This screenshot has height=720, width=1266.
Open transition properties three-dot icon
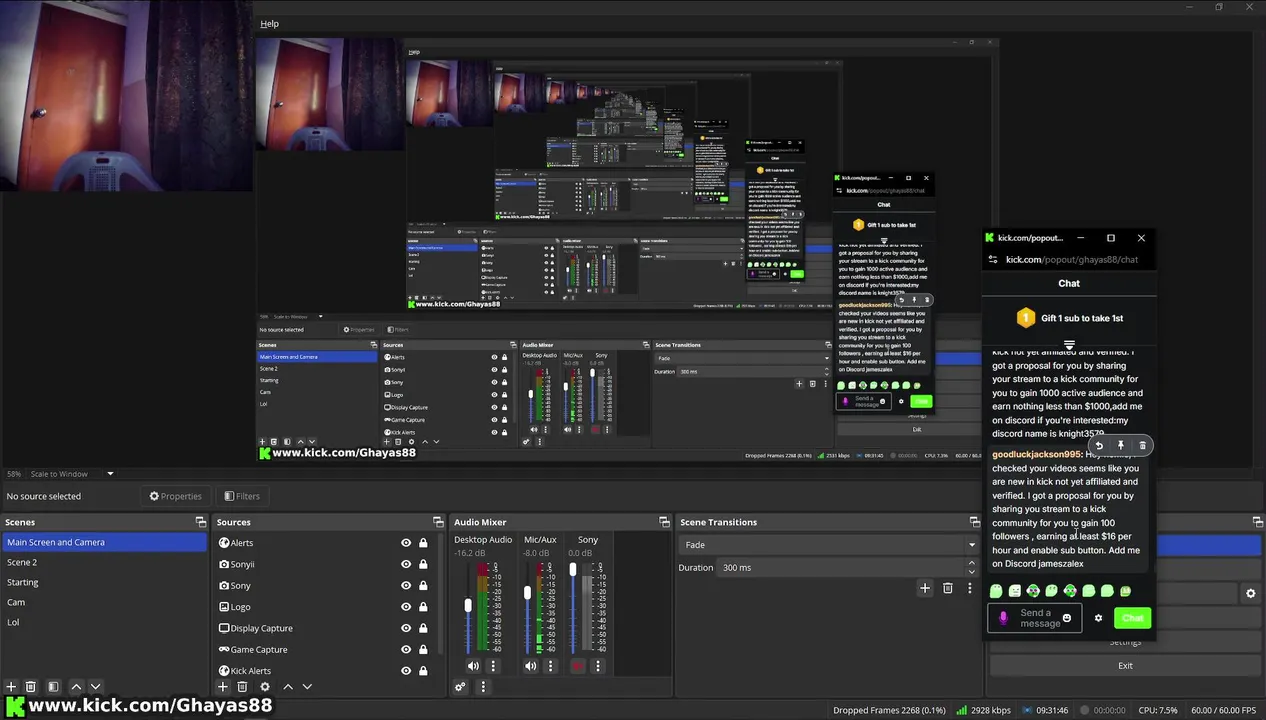tap(969, 588)
